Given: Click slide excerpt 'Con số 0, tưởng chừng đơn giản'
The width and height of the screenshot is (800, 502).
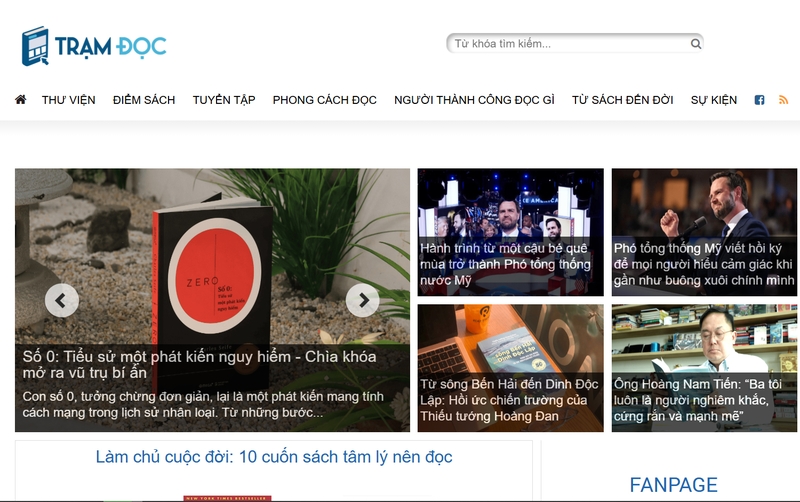Looking at the screenshot, I should click(203, 404).
